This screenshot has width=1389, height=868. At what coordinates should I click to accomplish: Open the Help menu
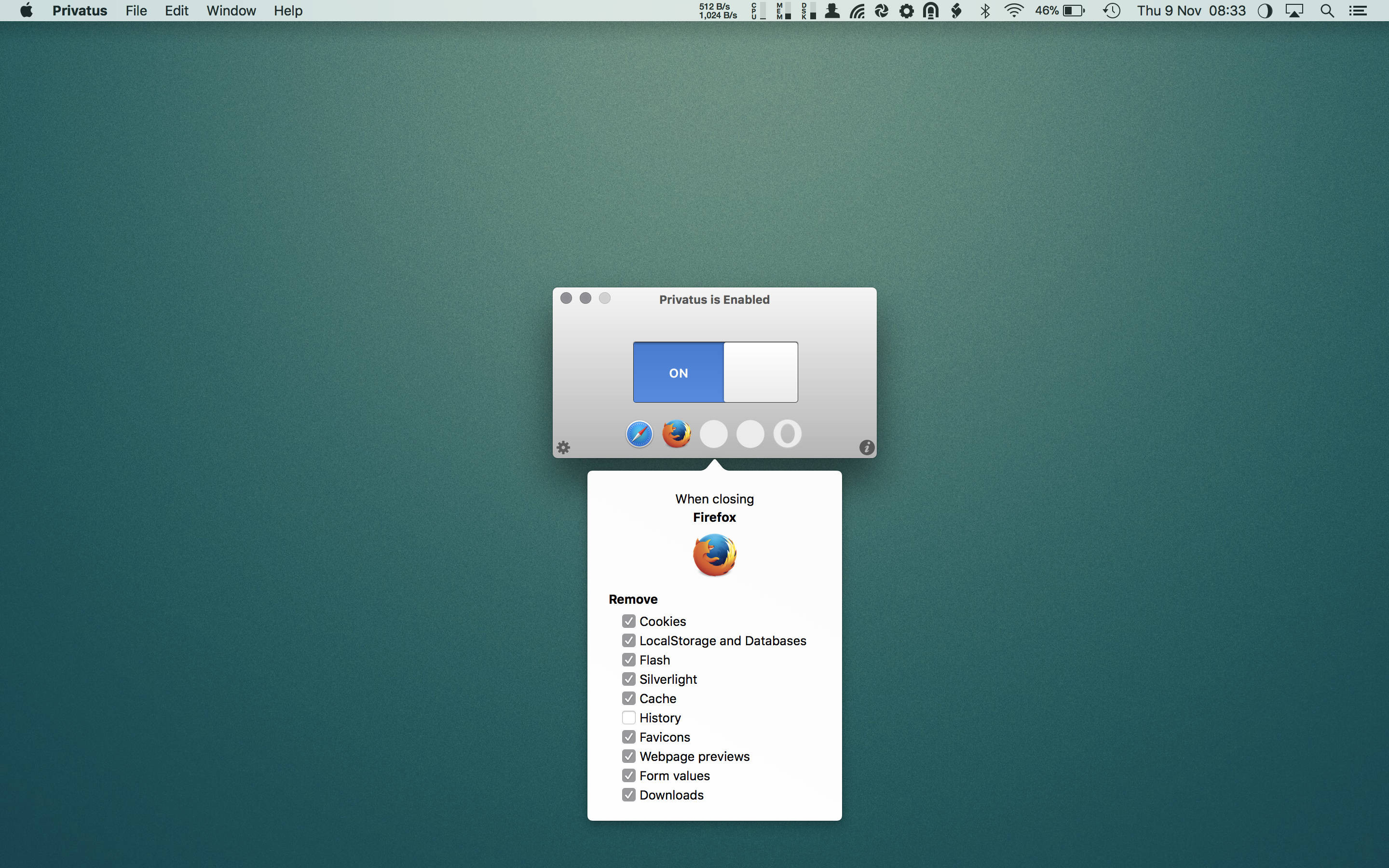[287, 10]
